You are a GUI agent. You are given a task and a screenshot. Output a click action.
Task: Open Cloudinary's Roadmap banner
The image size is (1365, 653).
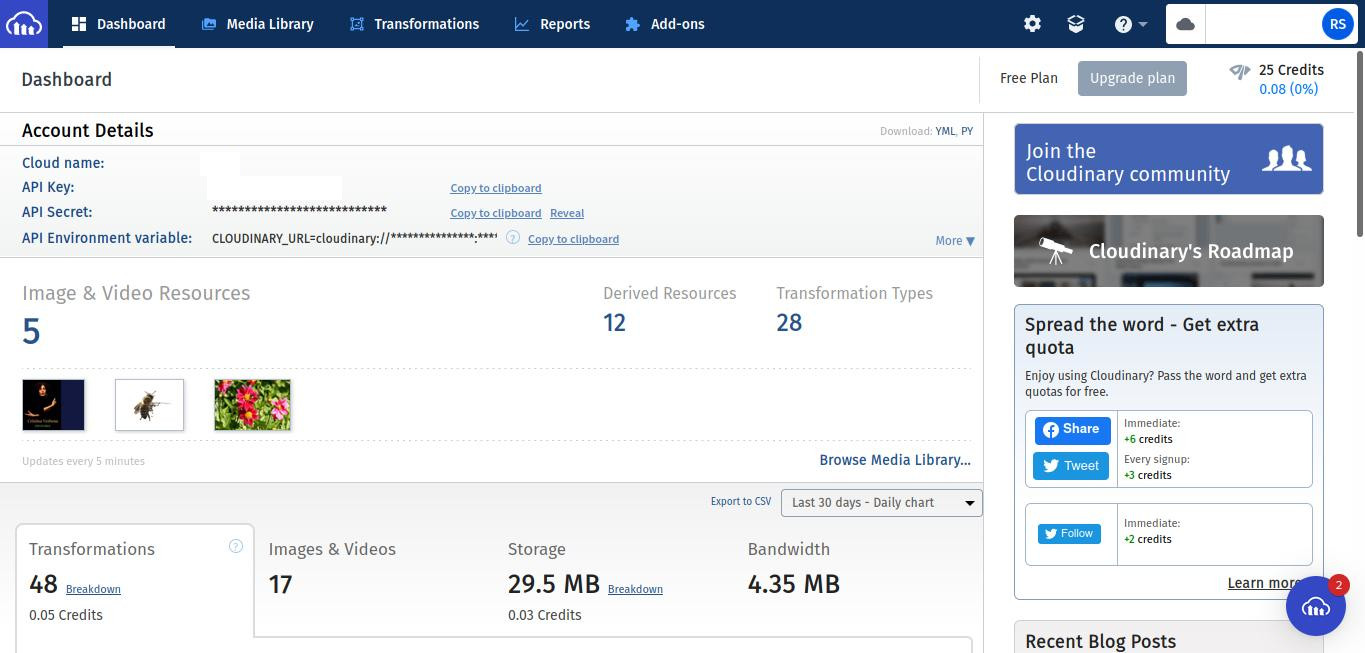point(1168,251)
